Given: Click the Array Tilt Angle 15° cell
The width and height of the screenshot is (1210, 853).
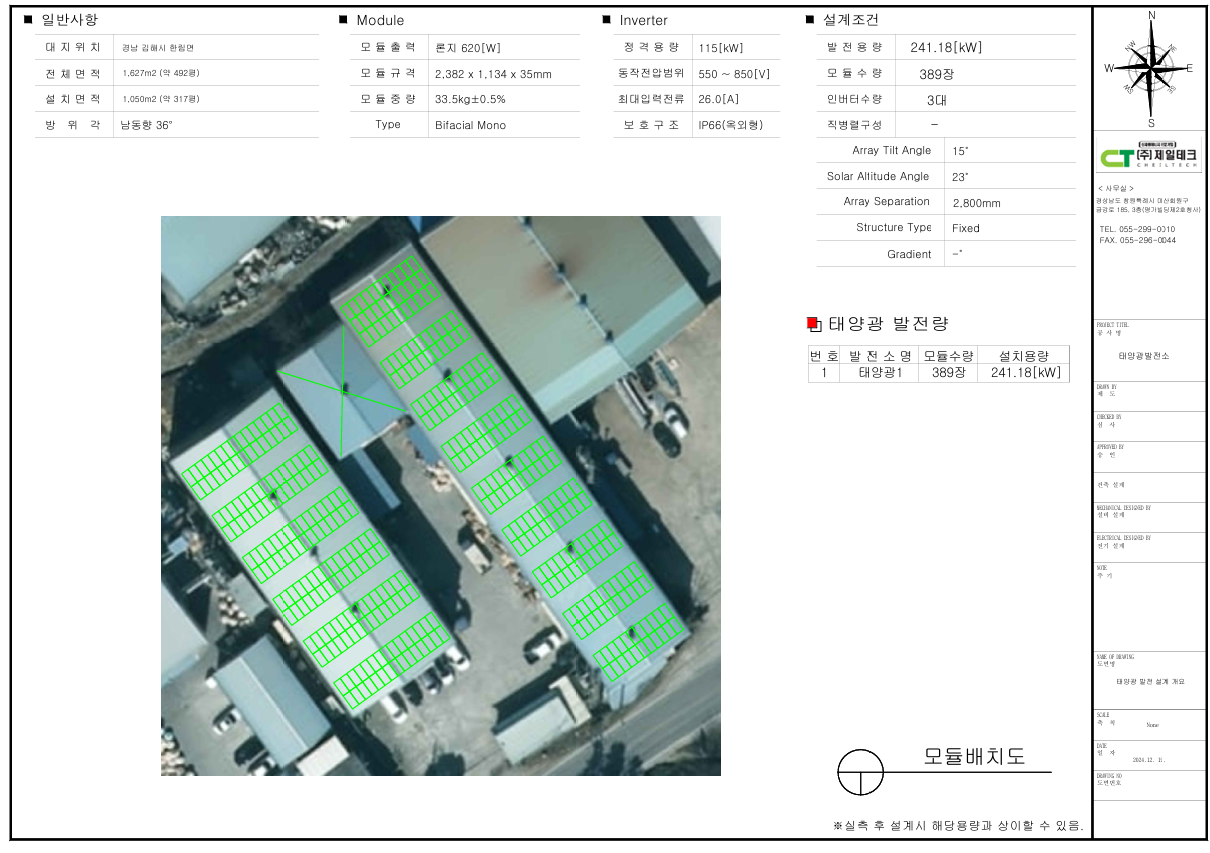Looking at the screenshot, I should pyautogui.click(x=960, y=151).
